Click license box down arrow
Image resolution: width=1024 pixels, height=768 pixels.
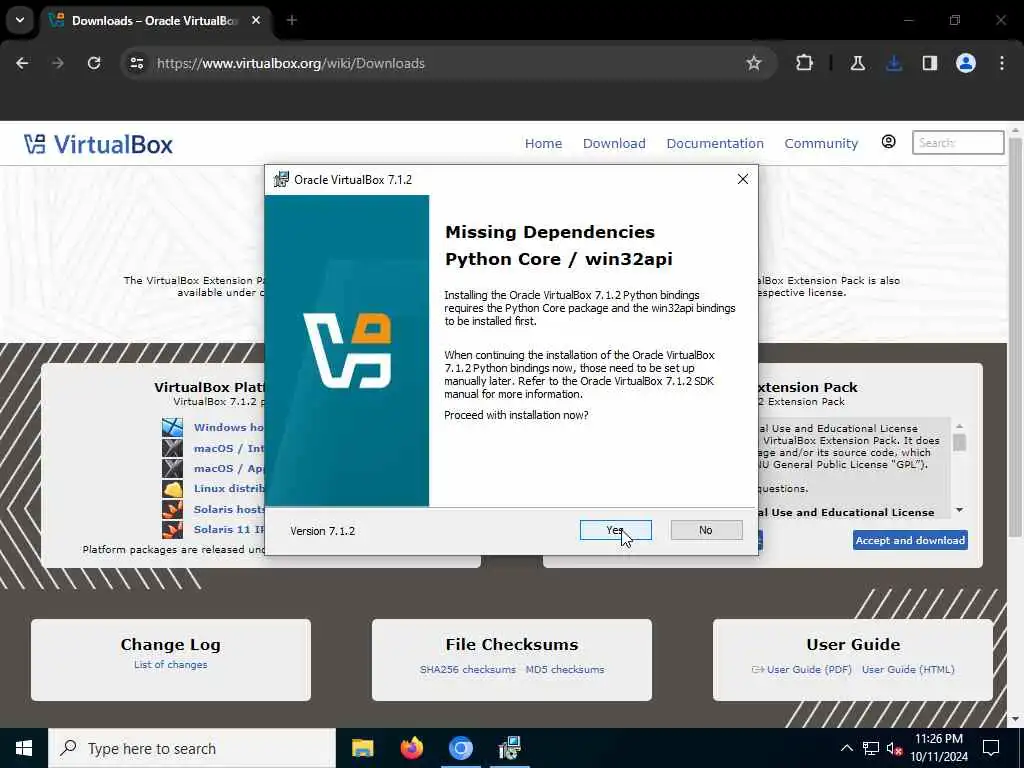point(959,510)
